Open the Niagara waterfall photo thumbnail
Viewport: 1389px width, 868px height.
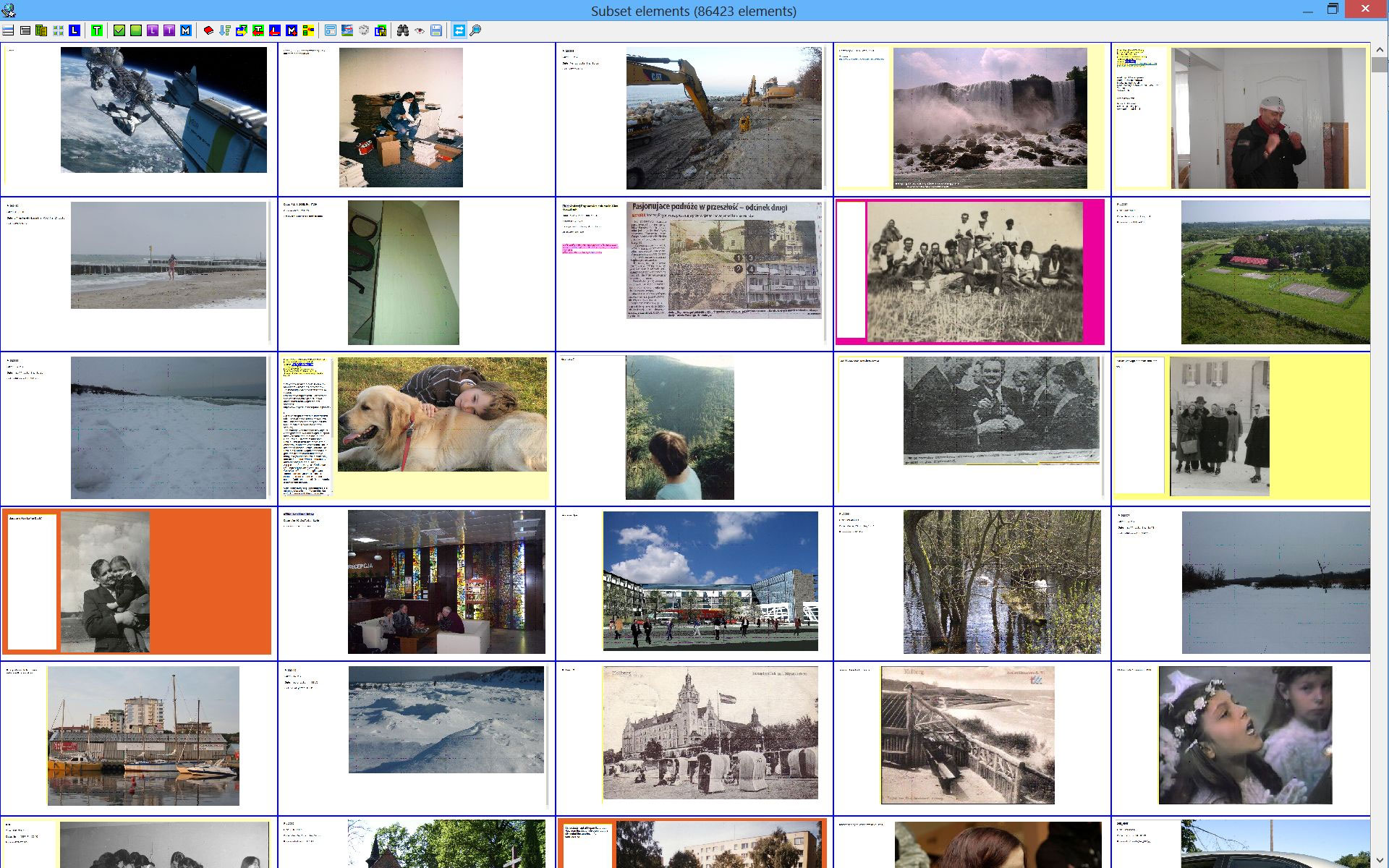(990, 118)
